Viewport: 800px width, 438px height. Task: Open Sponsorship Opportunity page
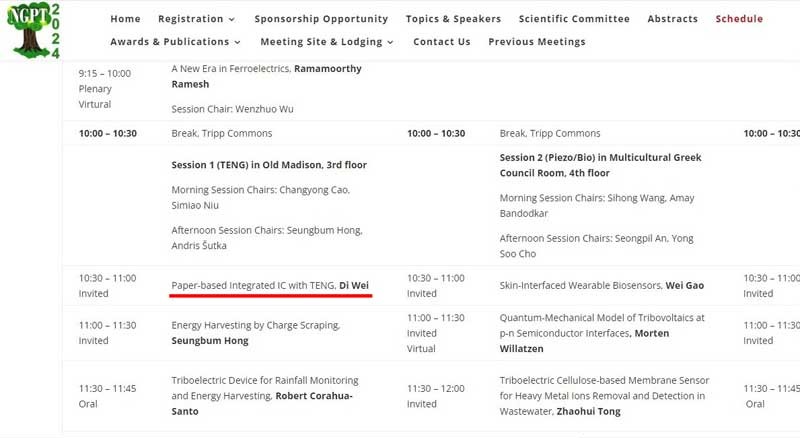tap(321, 19)
